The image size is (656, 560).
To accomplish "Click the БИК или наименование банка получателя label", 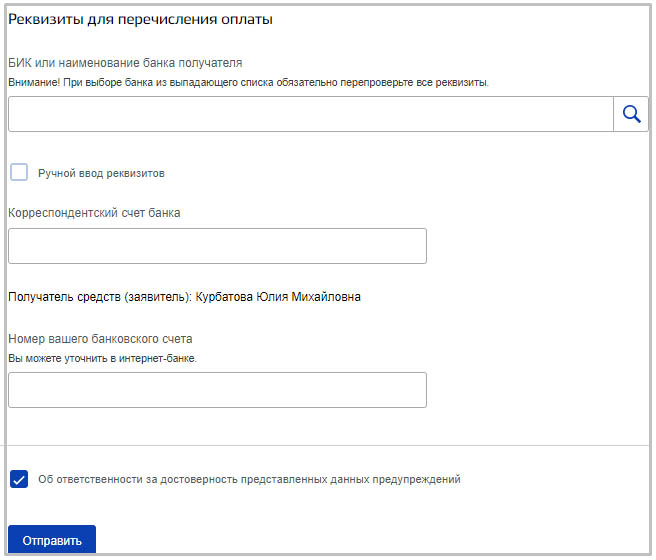I will (125, 63).
